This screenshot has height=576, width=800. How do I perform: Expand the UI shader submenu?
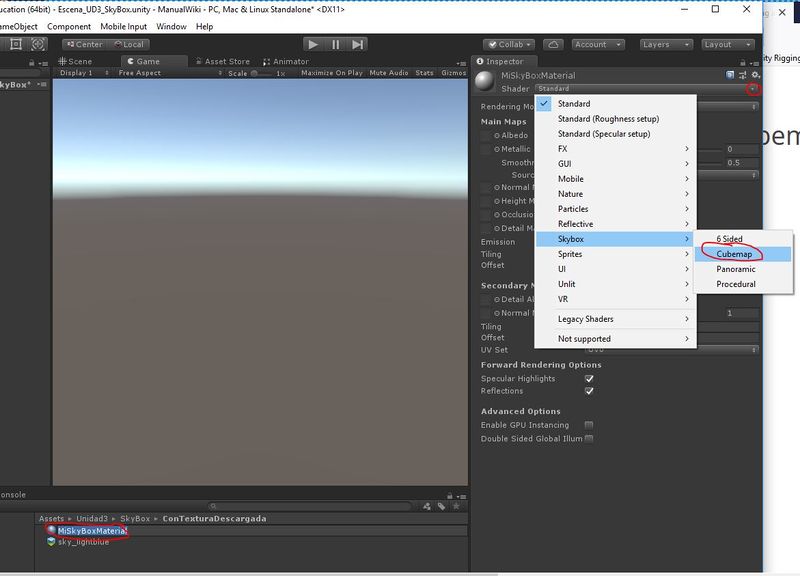pos(616,269)
